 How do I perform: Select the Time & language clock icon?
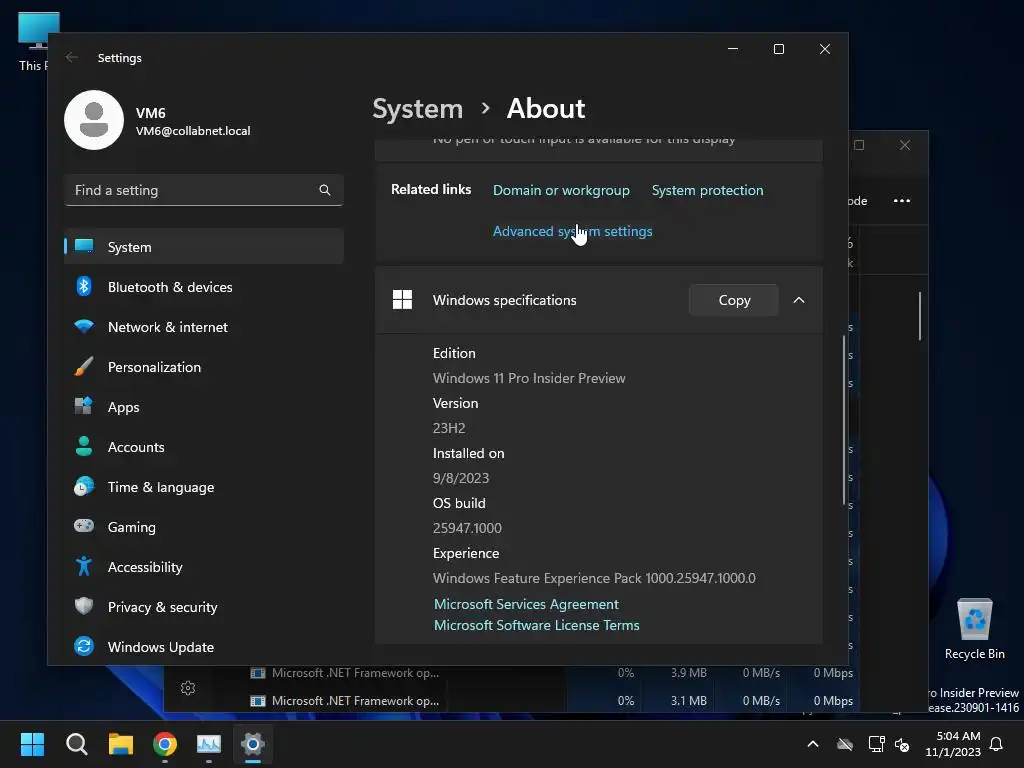click(84, 487)
